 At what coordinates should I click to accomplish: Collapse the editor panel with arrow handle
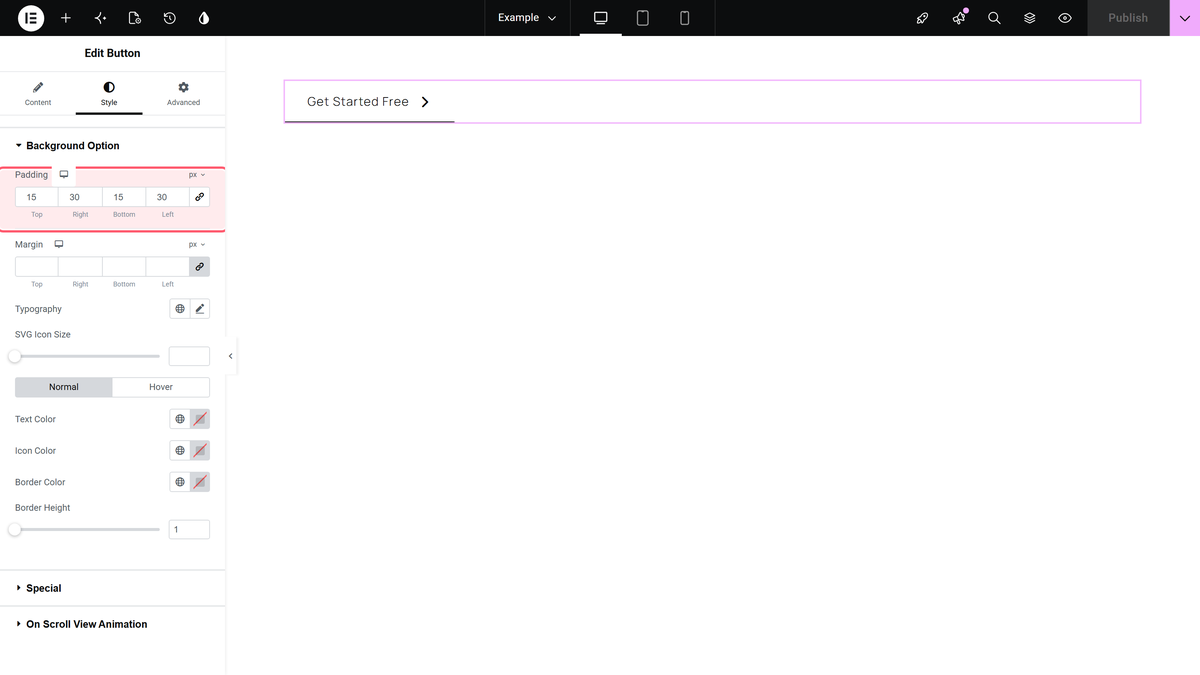[x=231, y=356]
